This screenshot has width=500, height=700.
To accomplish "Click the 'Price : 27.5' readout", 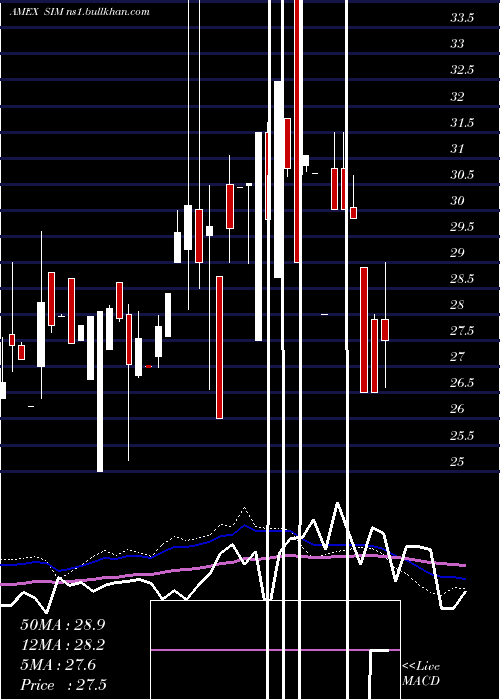I will pyautogui.click(x=63, y=685).
